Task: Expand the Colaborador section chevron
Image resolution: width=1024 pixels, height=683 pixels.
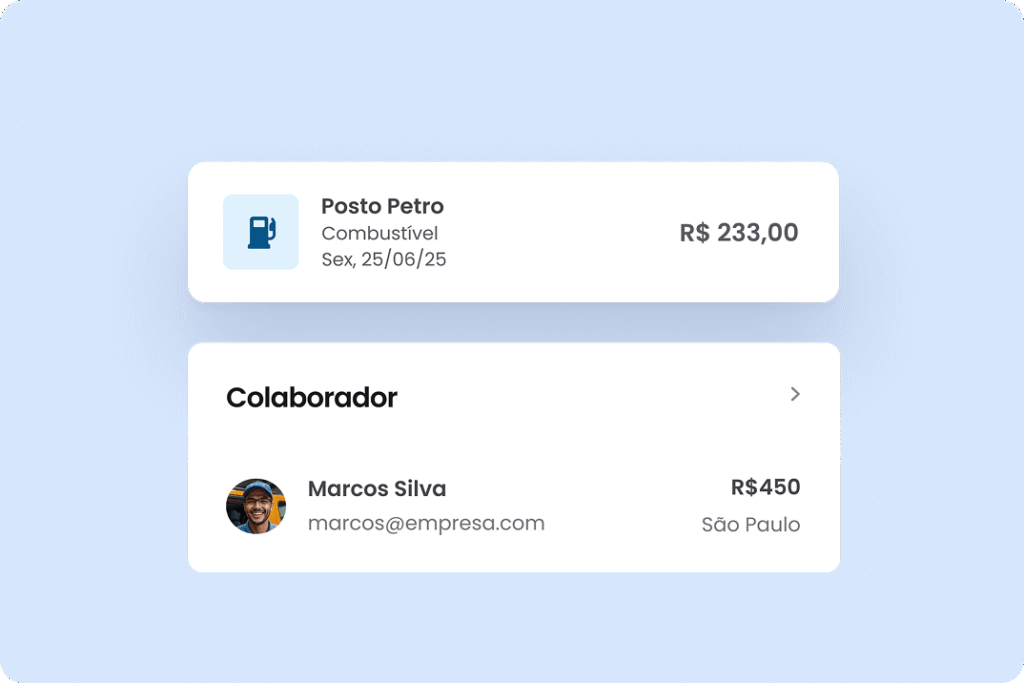Action: click(x=795, y=394)
